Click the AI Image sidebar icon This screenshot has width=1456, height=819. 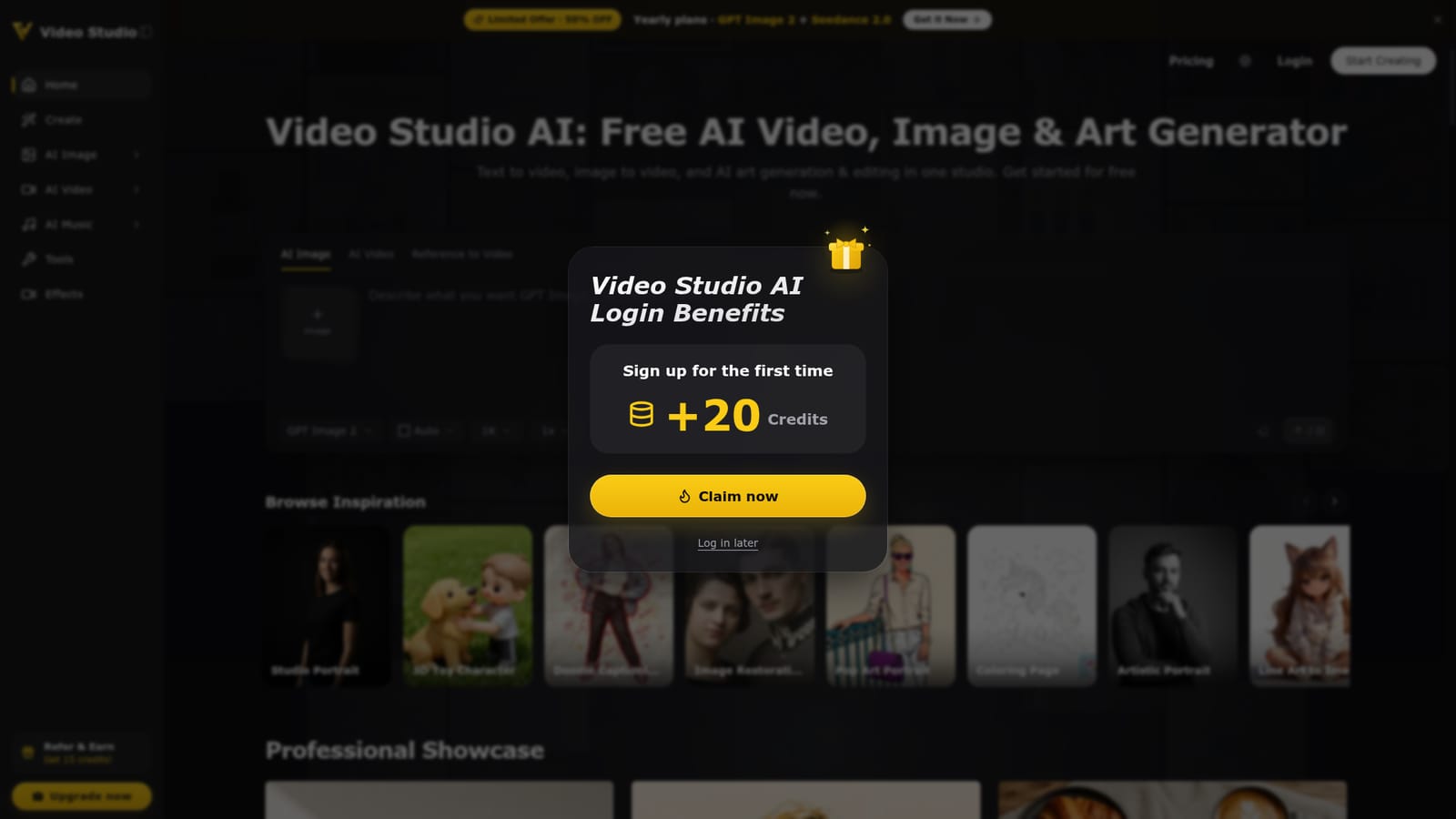coord(29,155)
